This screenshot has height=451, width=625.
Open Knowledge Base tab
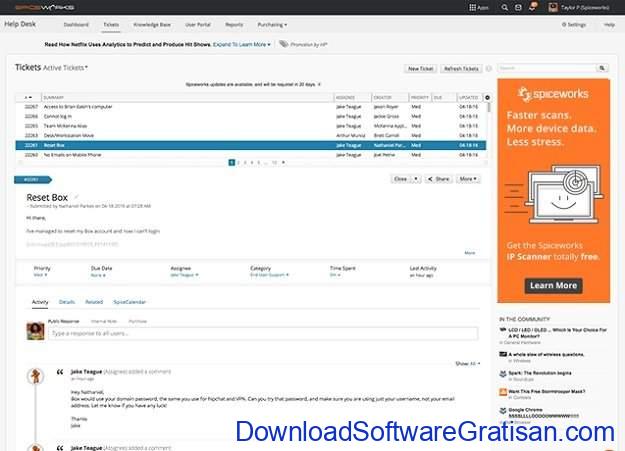click(x=152, y=25)
